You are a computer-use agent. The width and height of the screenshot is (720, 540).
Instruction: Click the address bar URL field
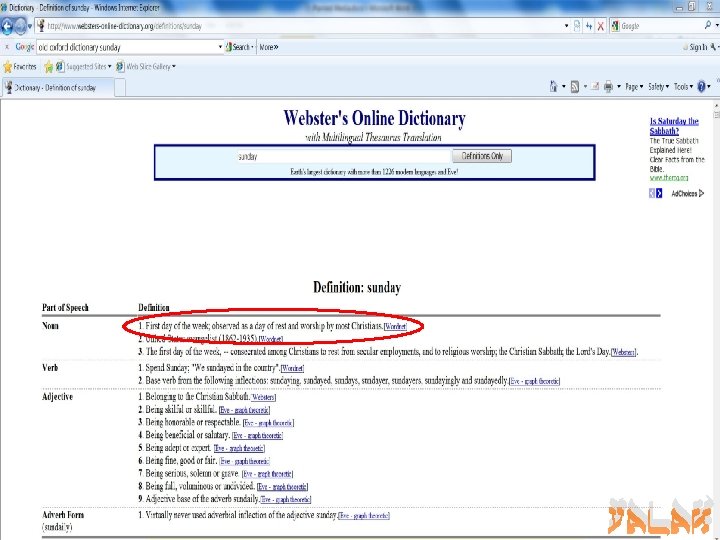298,26
